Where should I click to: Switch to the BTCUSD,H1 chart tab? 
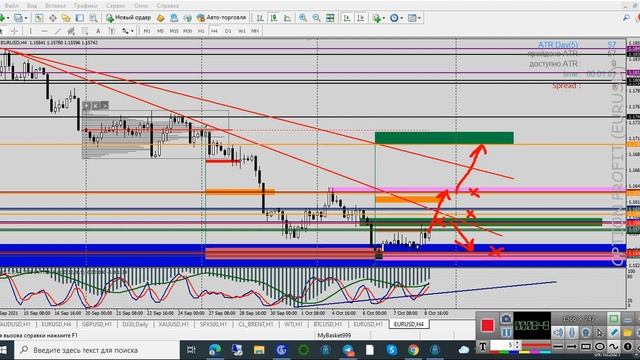[328, 324]
